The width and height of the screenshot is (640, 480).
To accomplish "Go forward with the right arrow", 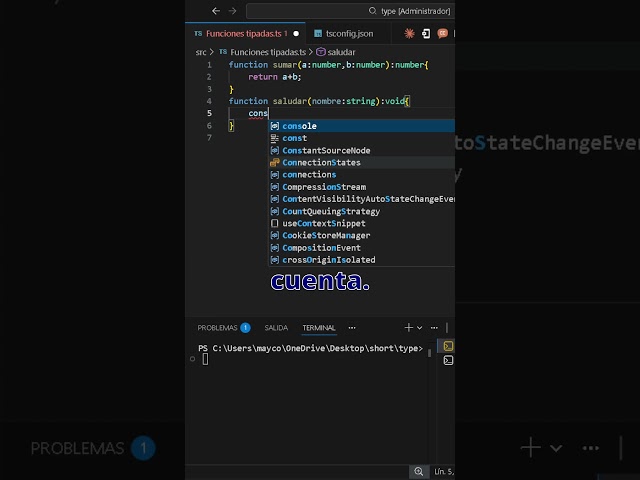I will 232,11.
